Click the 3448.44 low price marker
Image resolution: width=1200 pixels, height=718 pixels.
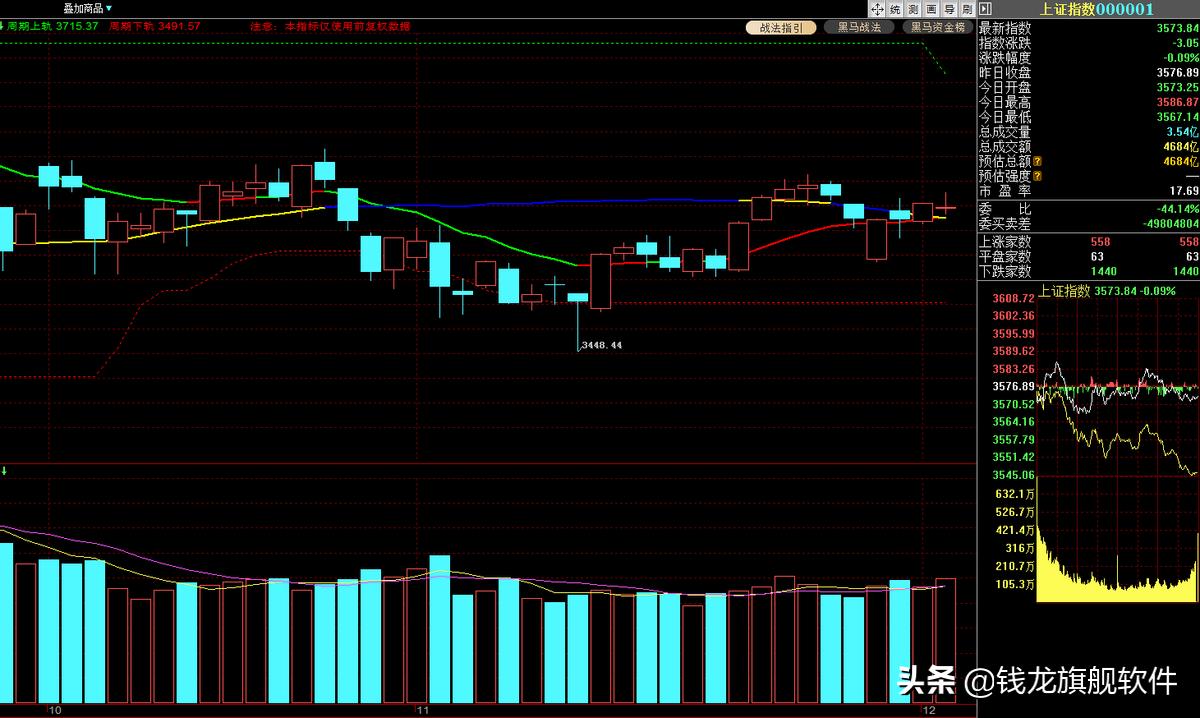[601, 345]
